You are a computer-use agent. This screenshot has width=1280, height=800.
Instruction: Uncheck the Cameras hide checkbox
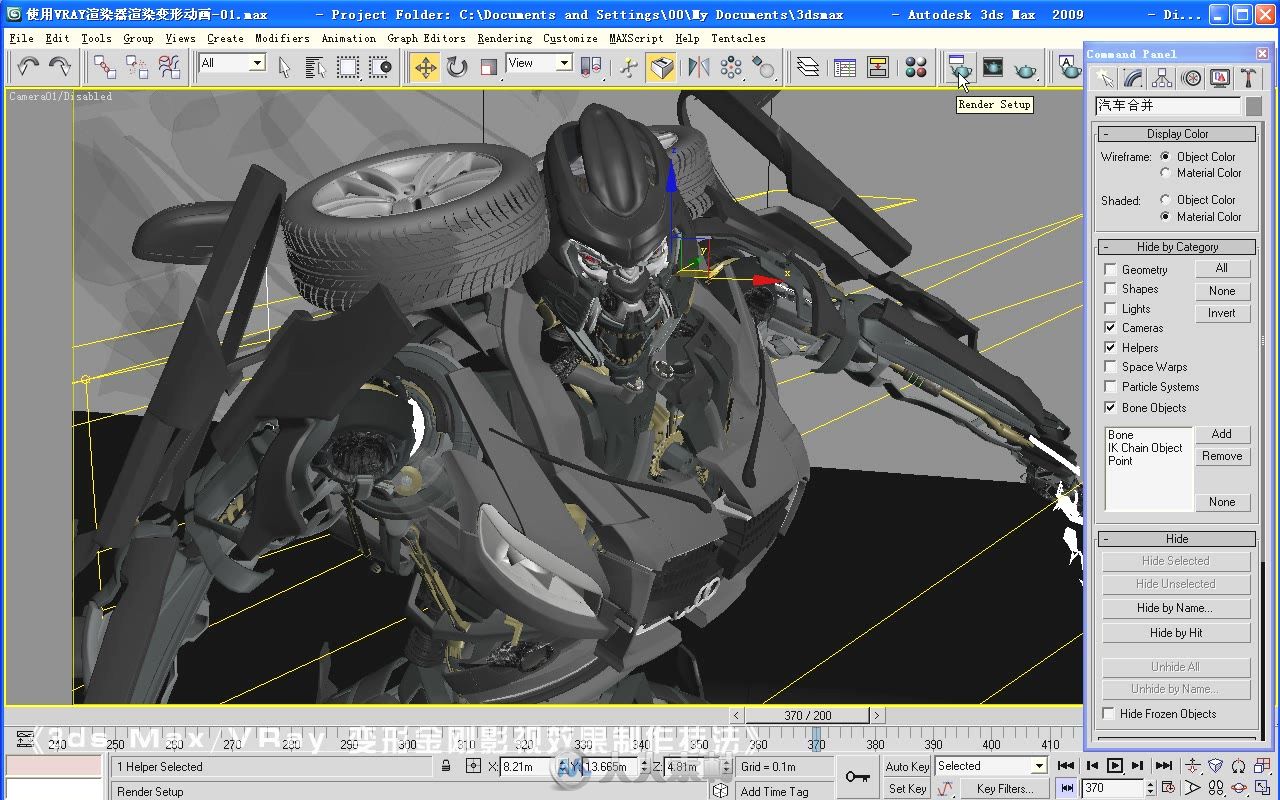coord(1110,327)
